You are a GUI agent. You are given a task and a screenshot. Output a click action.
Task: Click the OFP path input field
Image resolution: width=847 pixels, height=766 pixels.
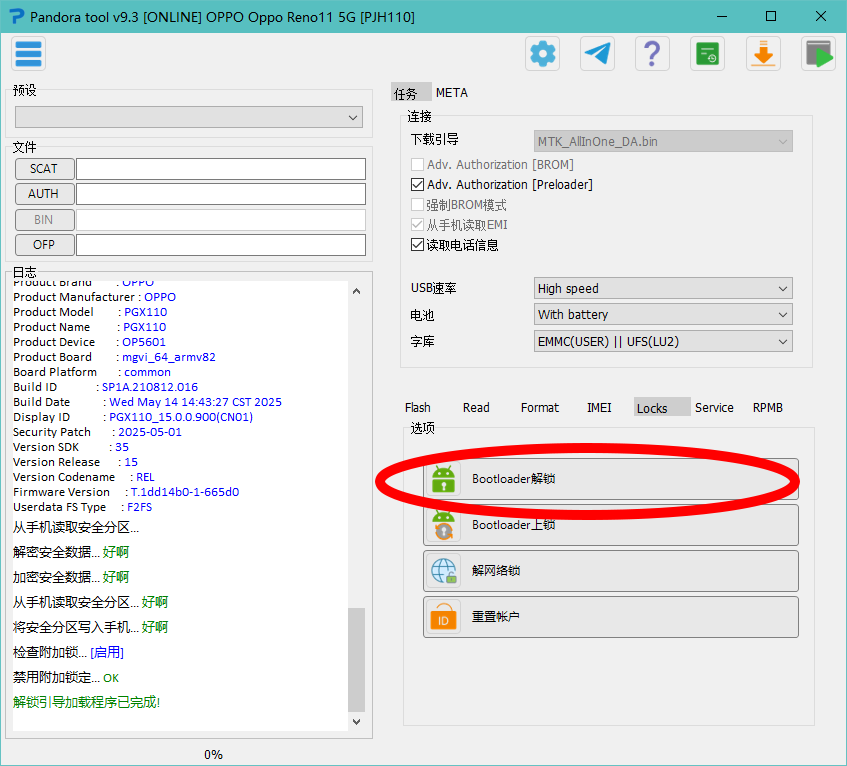tap(221, 245)
